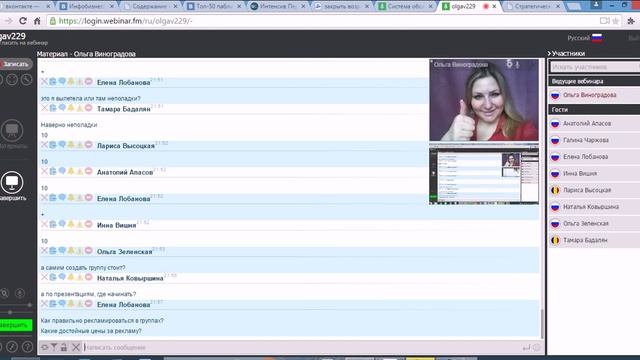Image resolution: width=640 pixels, height=360 pixels.
Task: Click the green Завершить button
Action: click(16, 325)
